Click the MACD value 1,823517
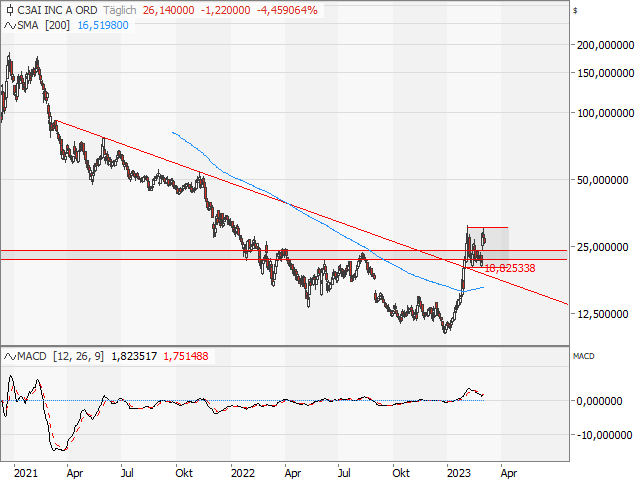640x480 pixels. click(134, 356)
